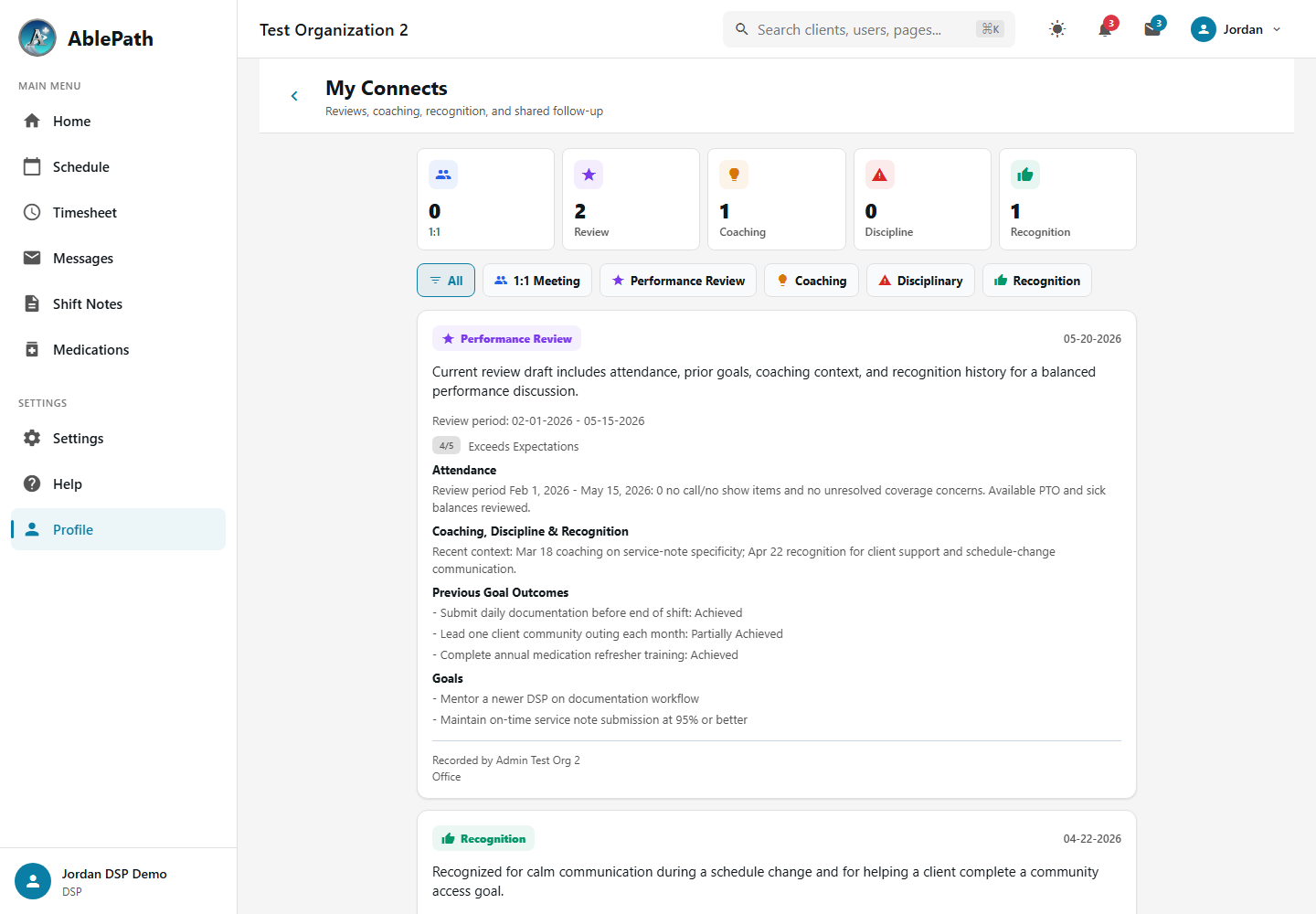Click the AblePath logo icon
Screen dimensions: 1316x914
click(x=37, y=37)
